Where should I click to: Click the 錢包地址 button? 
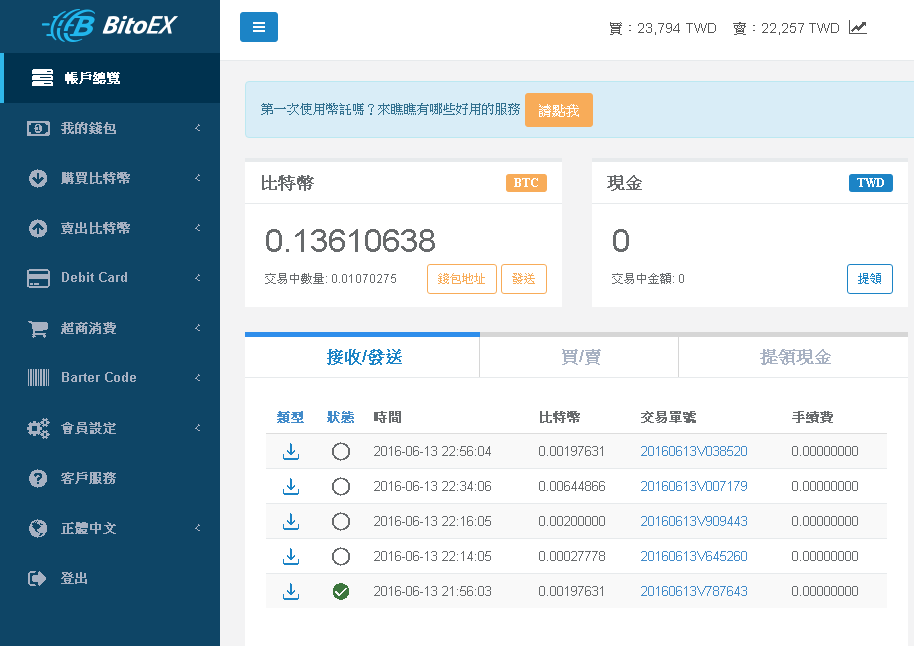[462, 279]
